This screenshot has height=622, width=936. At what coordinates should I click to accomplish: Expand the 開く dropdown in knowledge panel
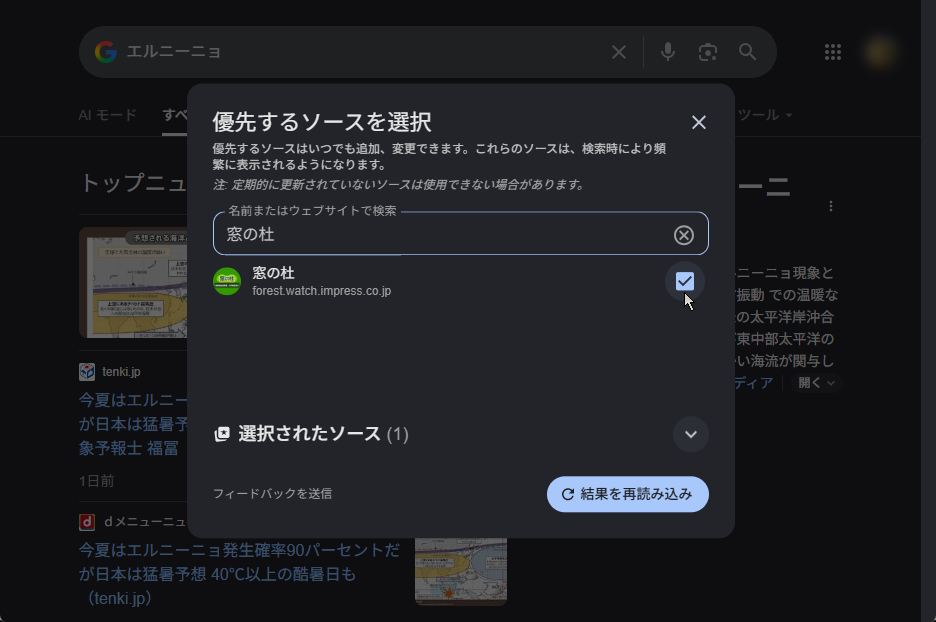pyautogui.click(x=816, y=383)
